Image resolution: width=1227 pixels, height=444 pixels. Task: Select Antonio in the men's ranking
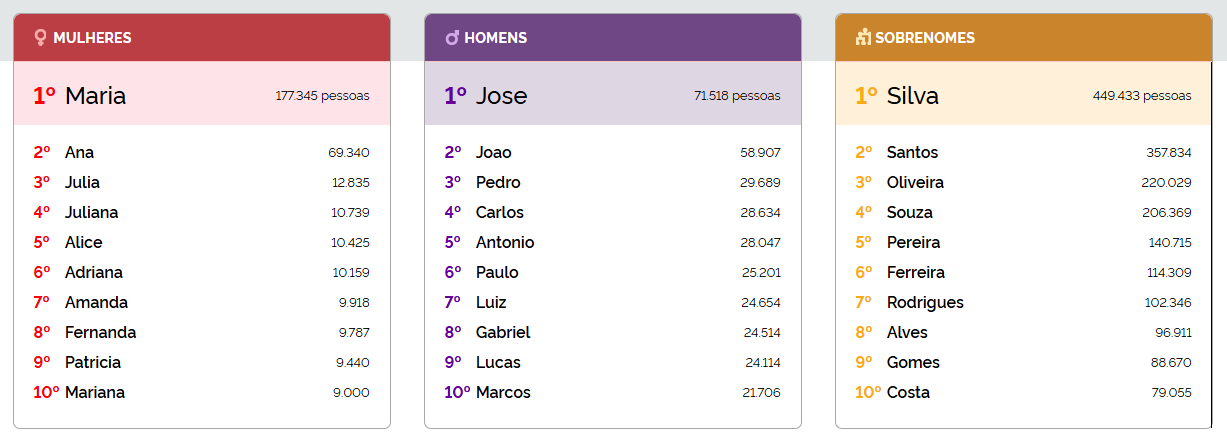pos(505,243)
